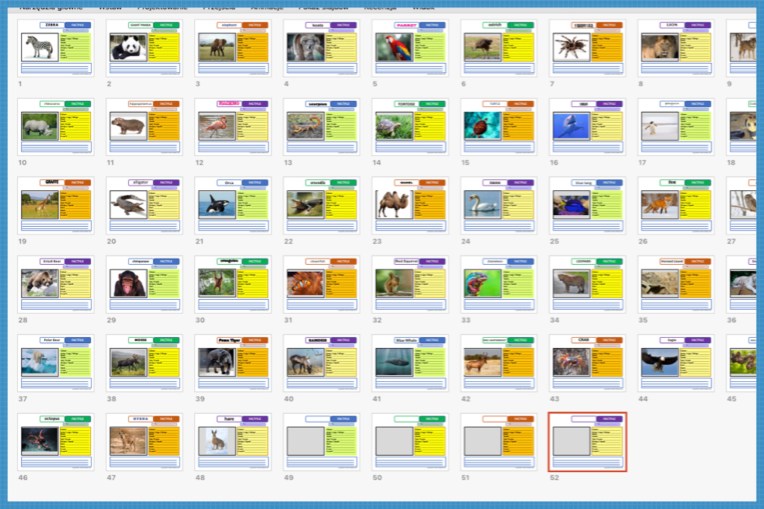764x509 pixels.
Task: Pick blank template slide 51
Action: point(499,442)
